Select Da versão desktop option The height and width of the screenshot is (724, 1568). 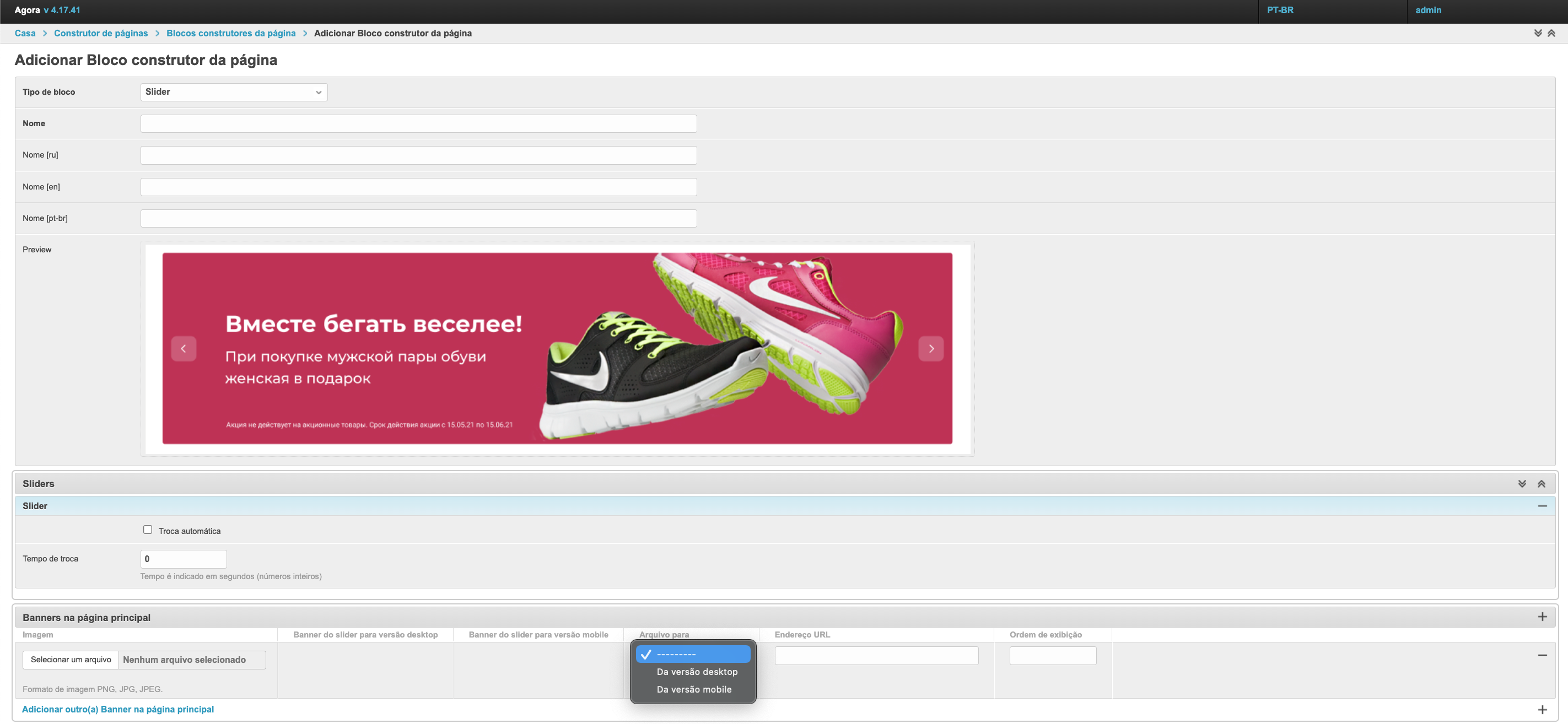[x=696, y=672]
